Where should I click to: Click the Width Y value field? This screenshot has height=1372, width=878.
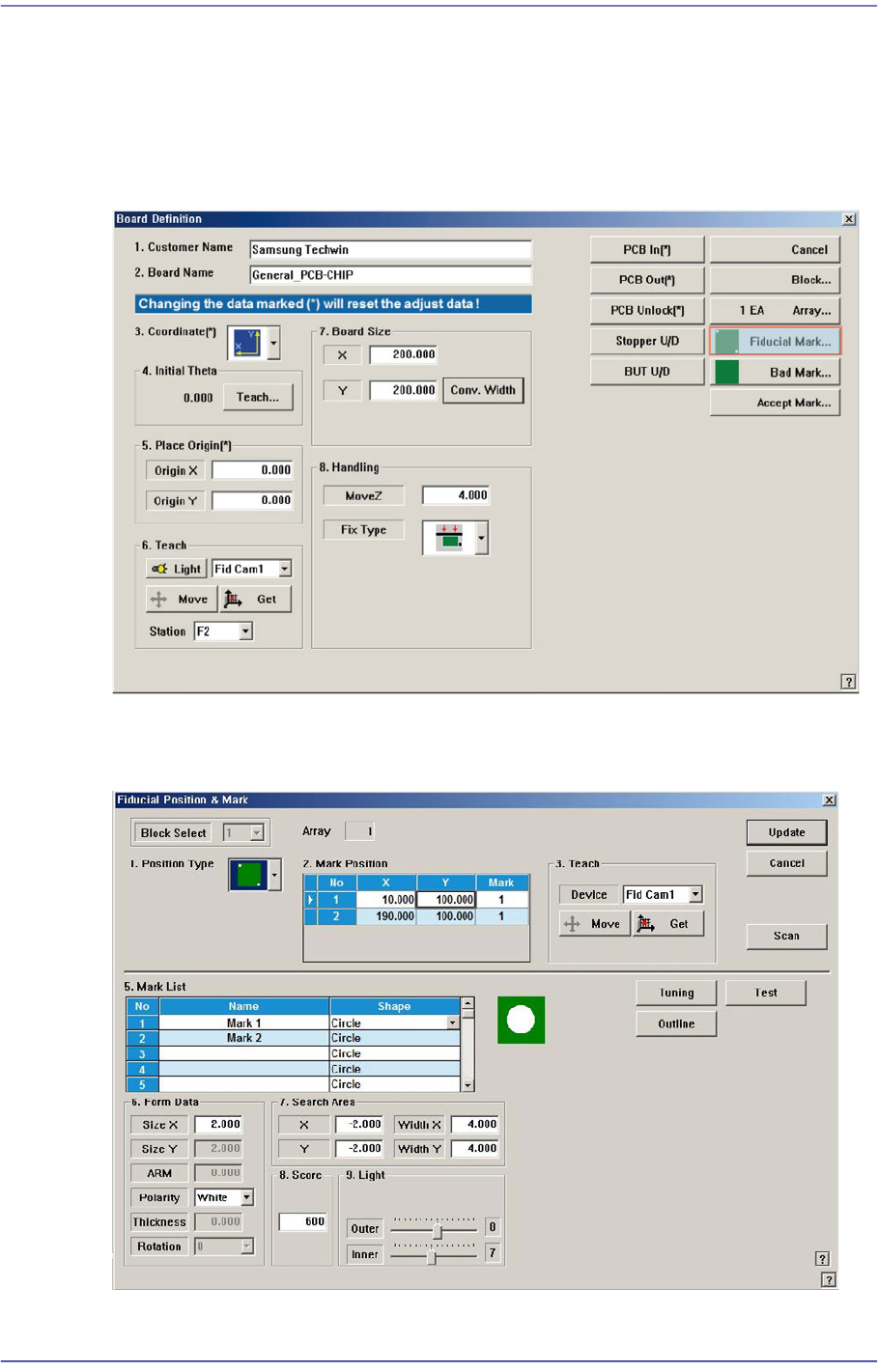pos(474,1148)
